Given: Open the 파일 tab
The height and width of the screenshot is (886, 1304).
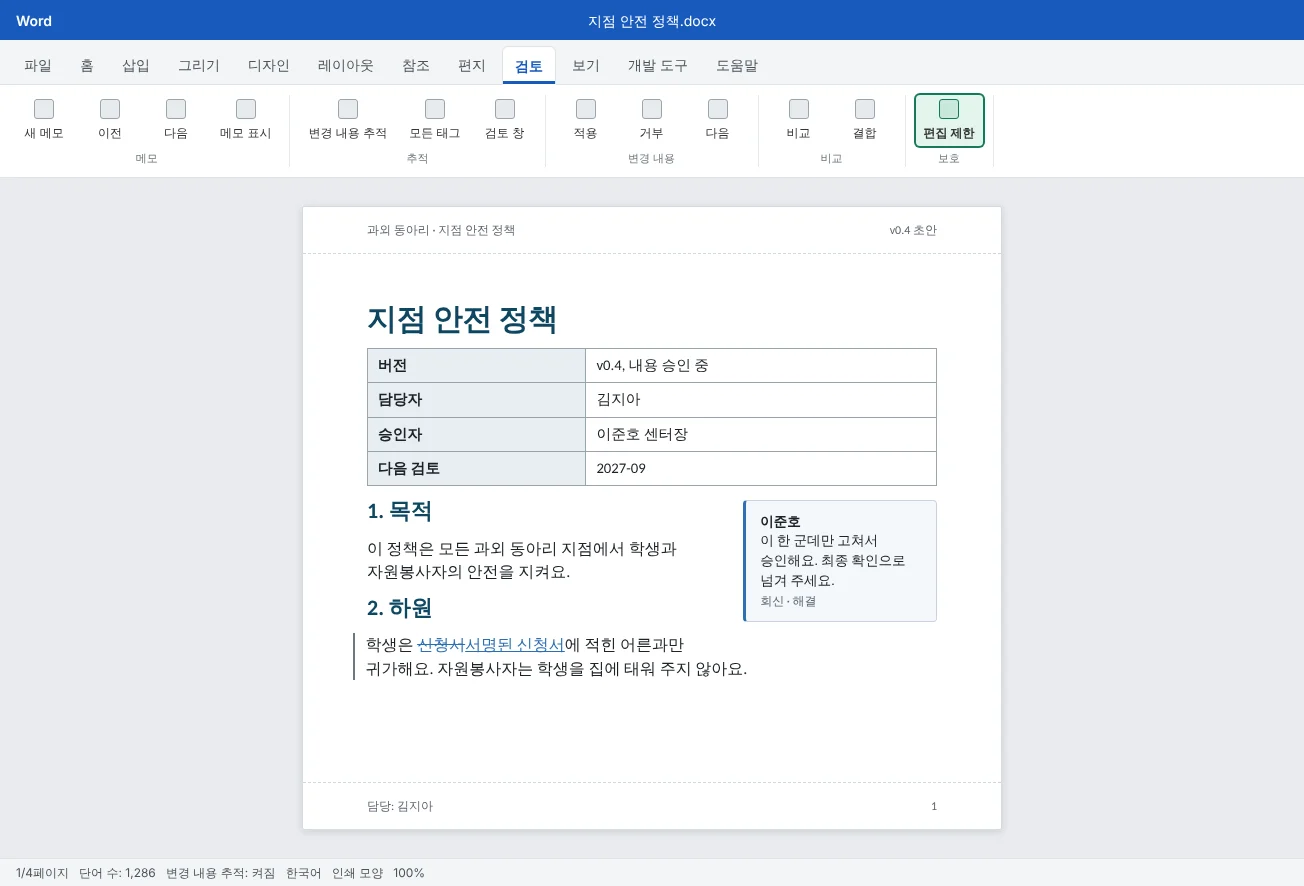Looking at the screenshot, I should [x=38, y=66].
